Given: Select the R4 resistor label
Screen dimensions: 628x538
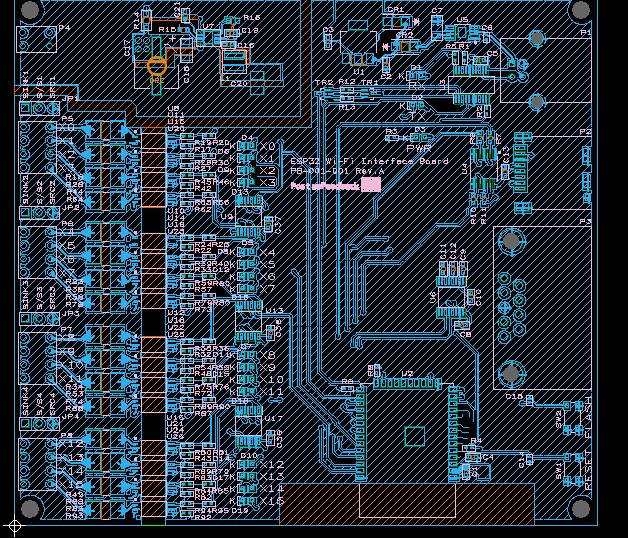Looking at the screenshot, I should [x=476, y=441].
